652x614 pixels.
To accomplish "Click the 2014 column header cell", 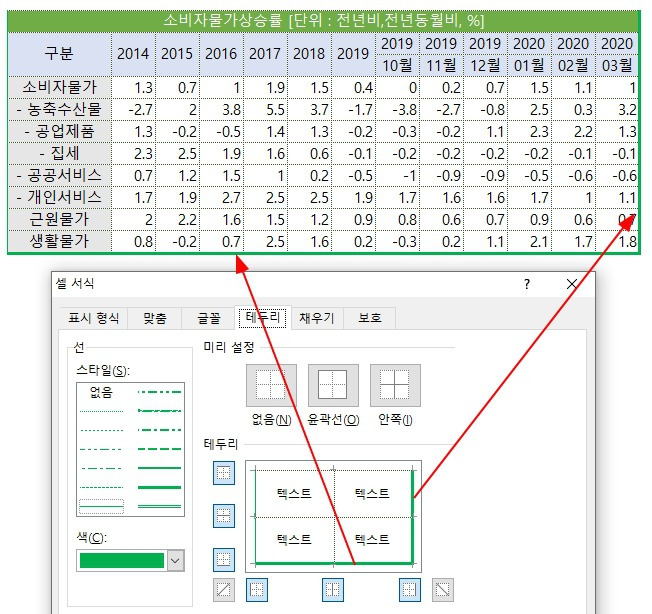I will tap(133, 54).
